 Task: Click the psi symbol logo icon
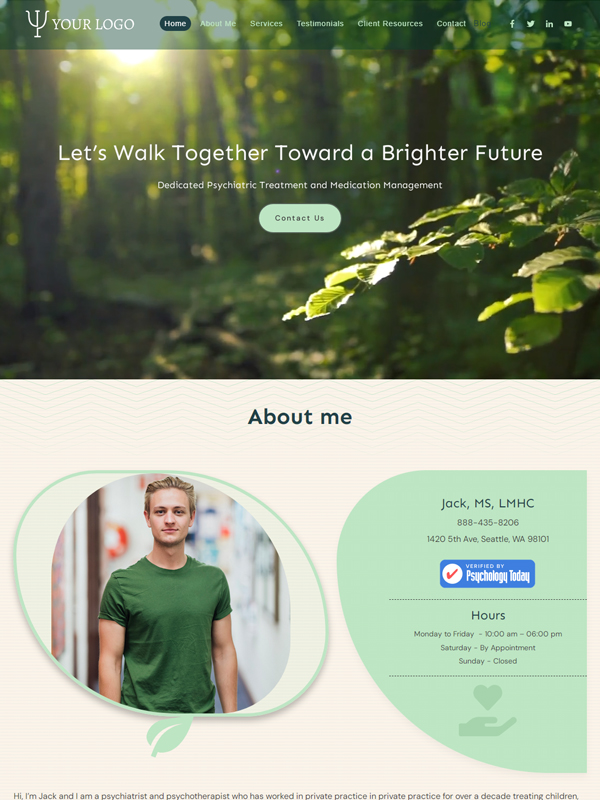(37, 23)
